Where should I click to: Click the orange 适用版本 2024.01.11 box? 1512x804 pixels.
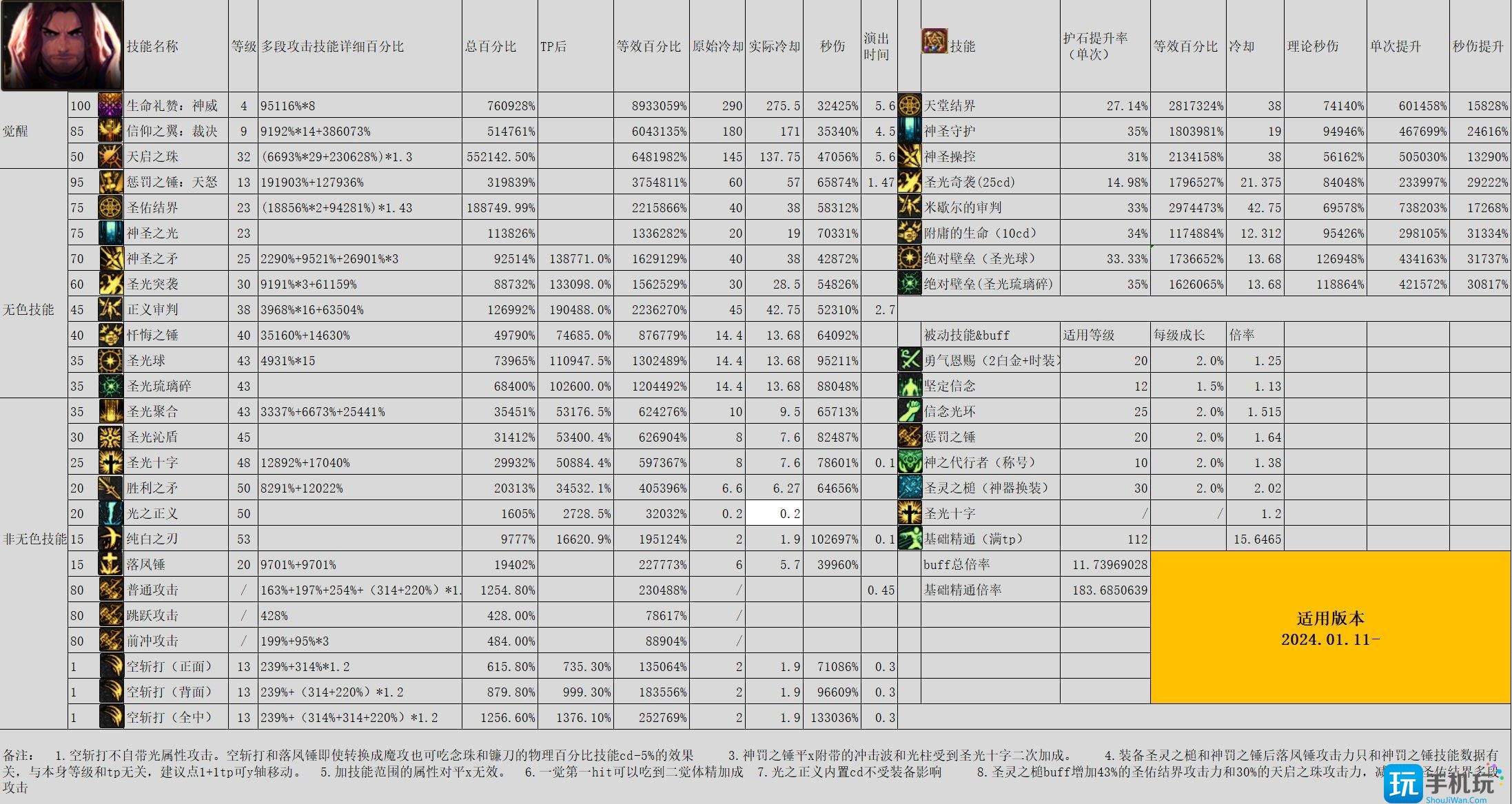1330,628
